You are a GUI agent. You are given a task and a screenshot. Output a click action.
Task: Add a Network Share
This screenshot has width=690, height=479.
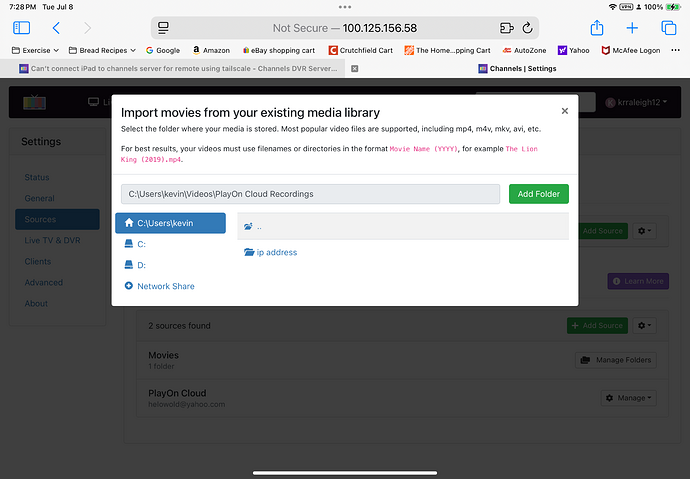click(165, 286)
